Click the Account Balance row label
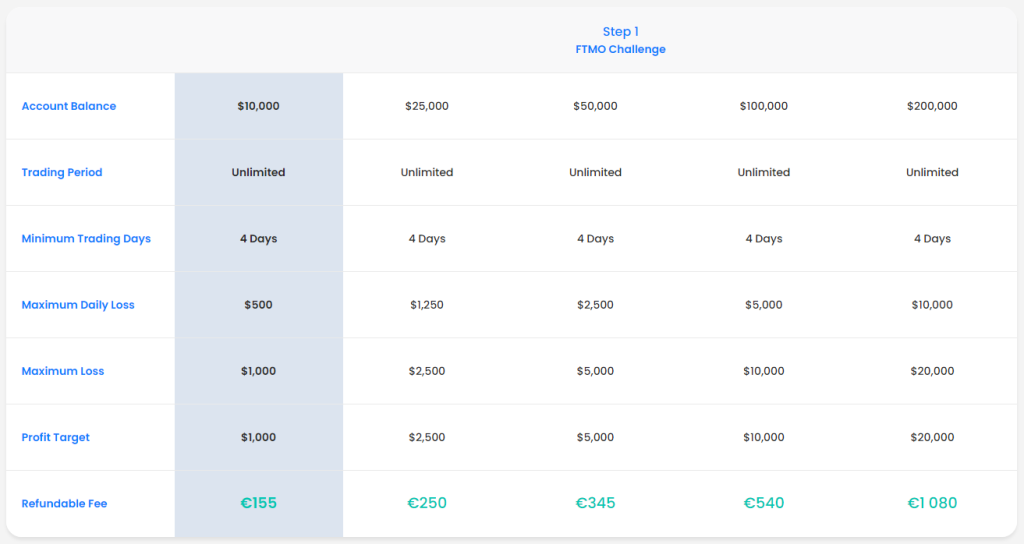1024x544 pixels. (x=69, y=106)
